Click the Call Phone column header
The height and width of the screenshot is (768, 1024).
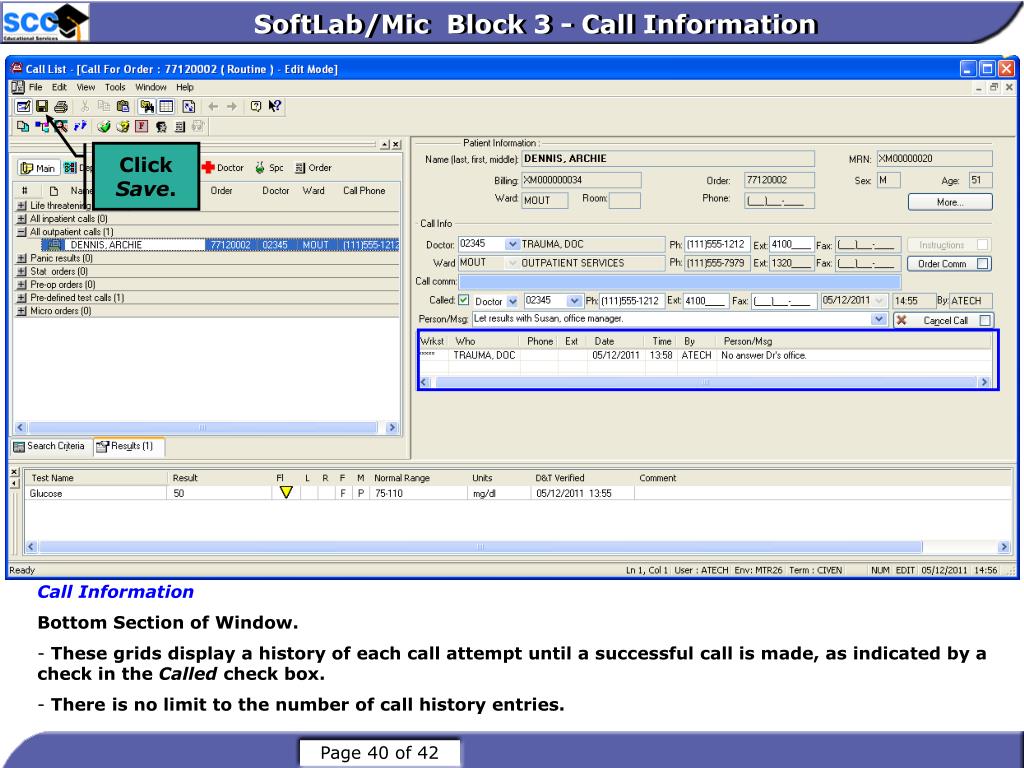pyautogui.click(x=364, y=191)
